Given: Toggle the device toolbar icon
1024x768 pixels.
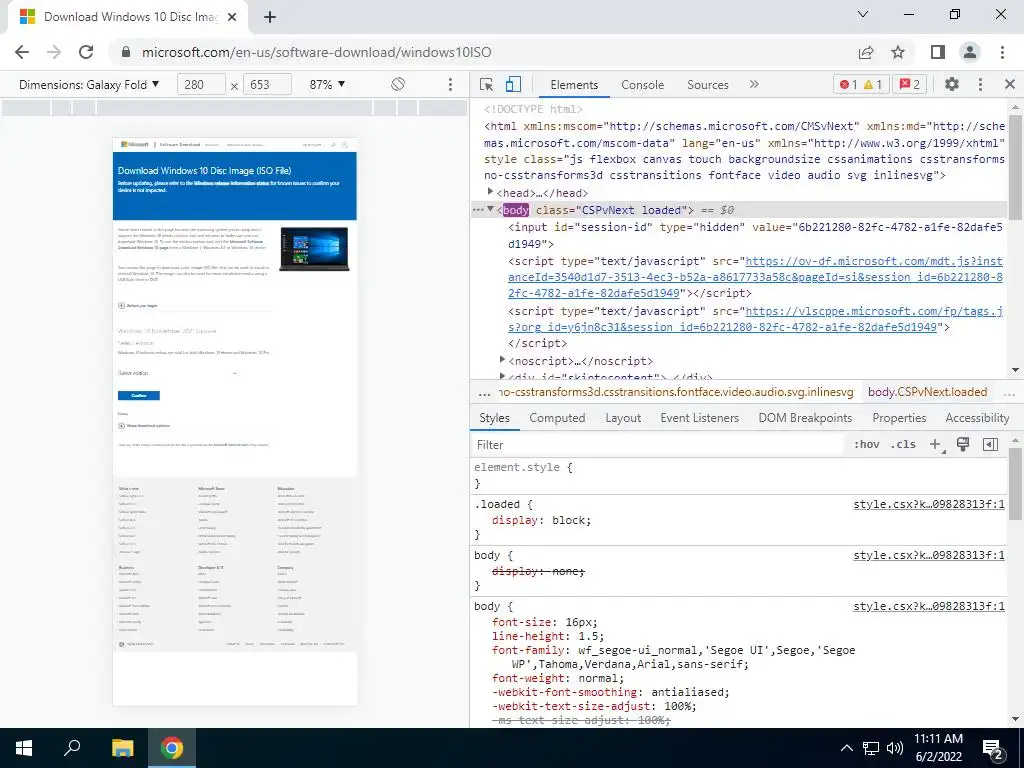Looking at the screenshot, I should [513, 85].
